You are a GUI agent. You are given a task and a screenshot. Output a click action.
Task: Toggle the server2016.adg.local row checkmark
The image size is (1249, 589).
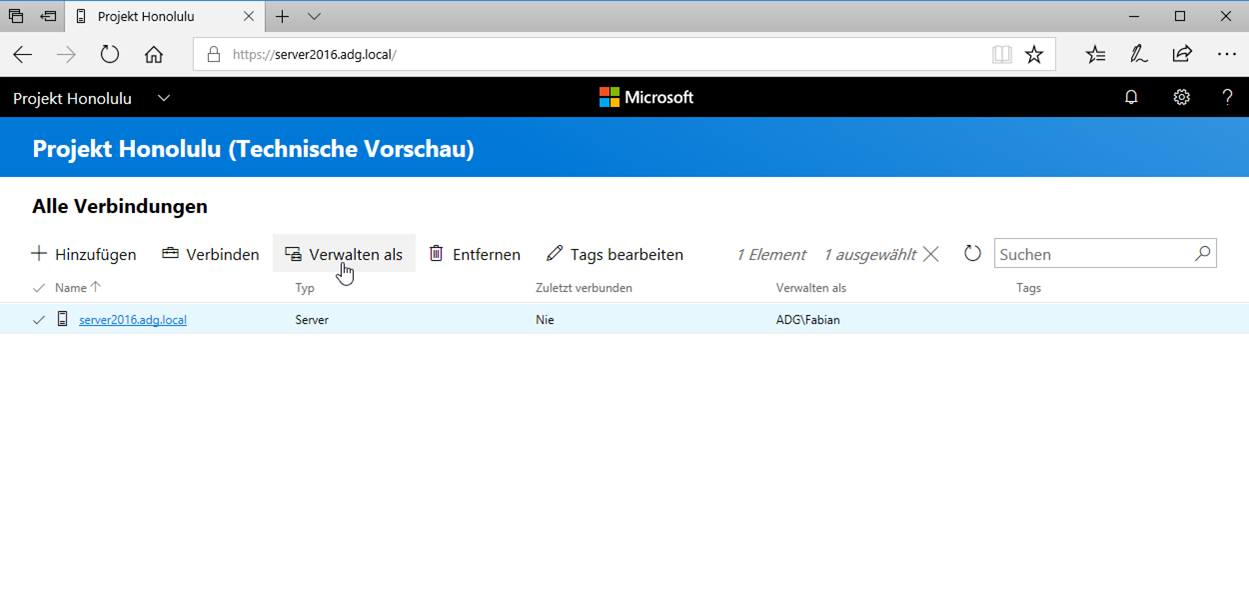coord(39,320)
